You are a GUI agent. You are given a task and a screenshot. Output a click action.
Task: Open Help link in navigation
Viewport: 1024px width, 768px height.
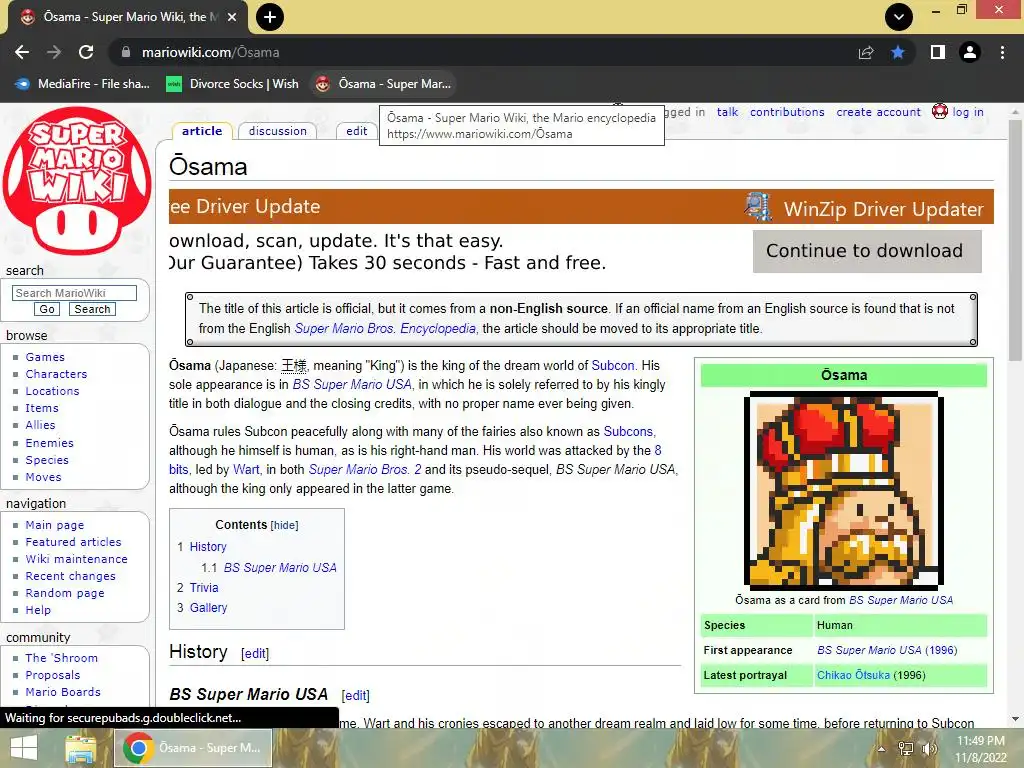click(x=38, y=610)
